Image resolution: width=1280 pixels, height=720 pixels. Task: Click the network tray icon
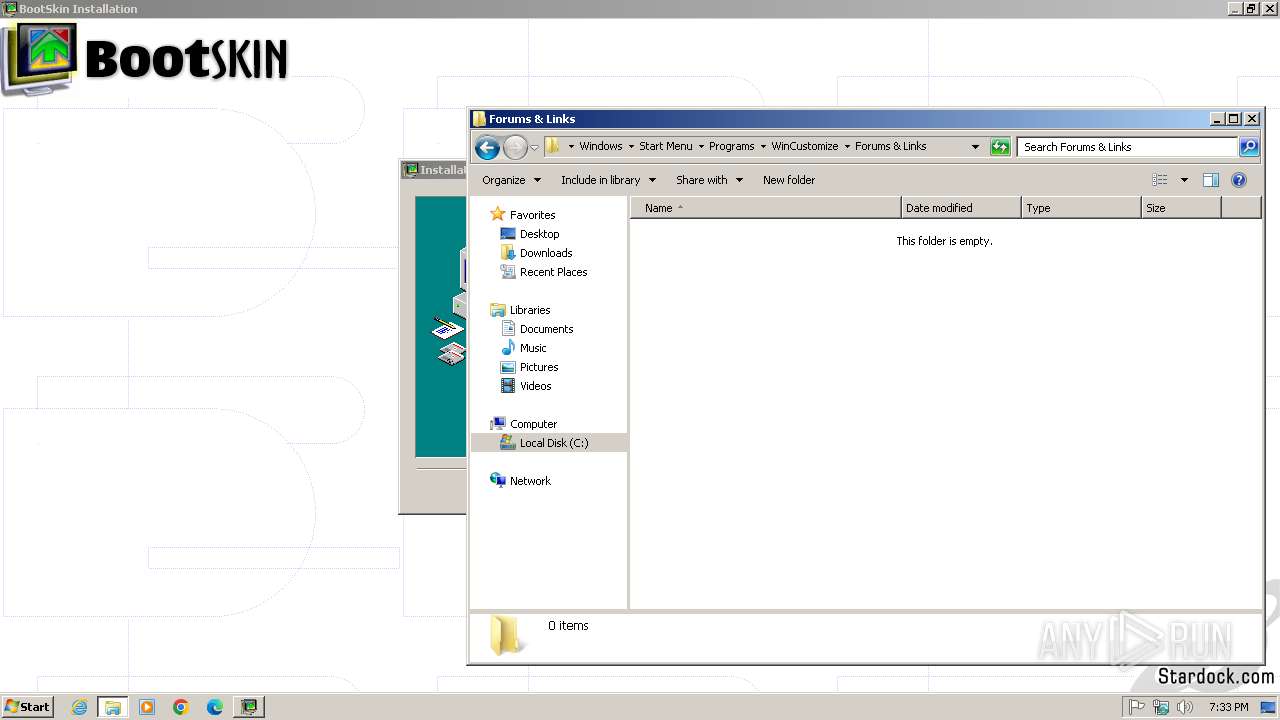[x=1161, y=707]
